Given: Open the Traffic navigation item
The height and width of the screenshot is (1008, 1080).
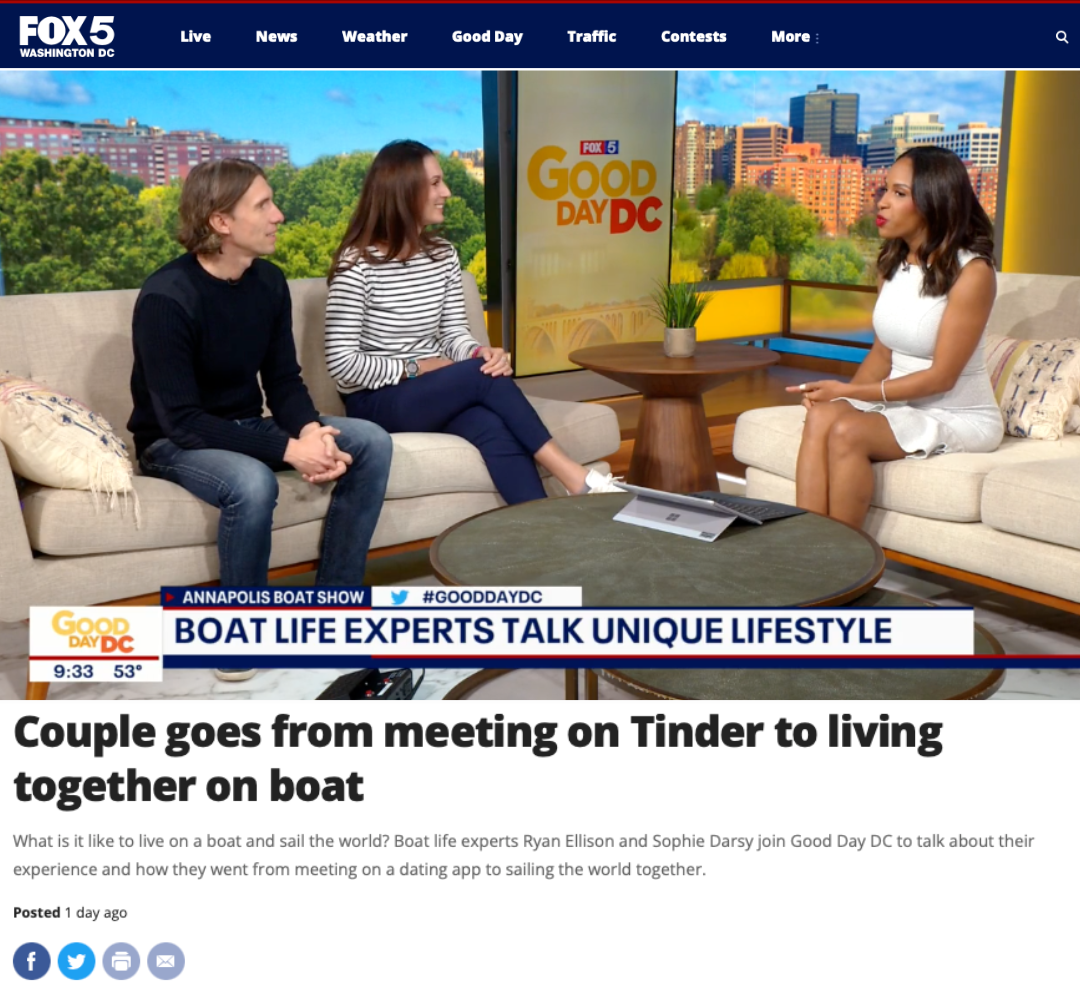Looking at the screenshot, I should 592,37.
